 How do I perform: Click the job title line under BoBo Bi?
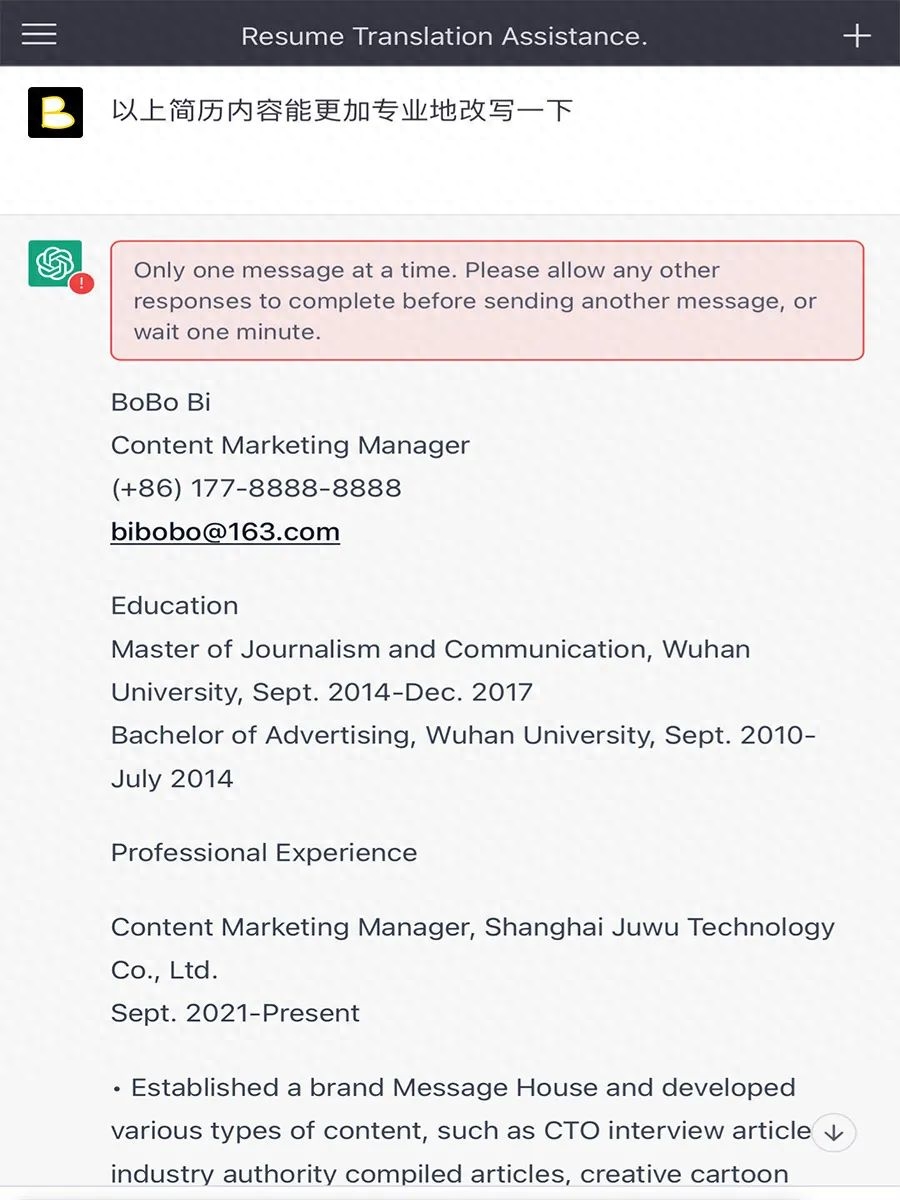pos(290,445)
